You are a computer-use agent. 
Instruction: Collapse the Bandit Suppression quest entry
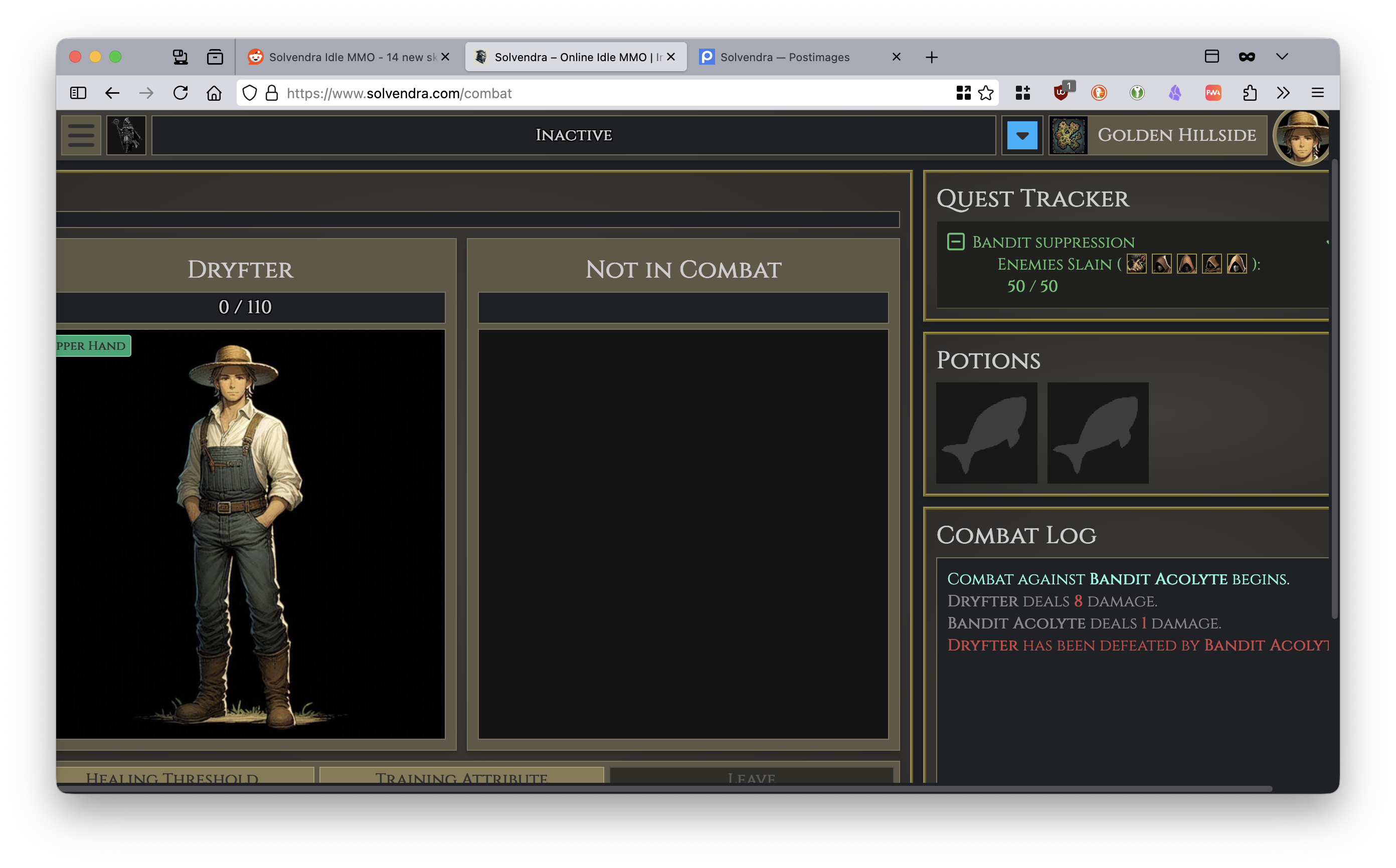point(956,242)
